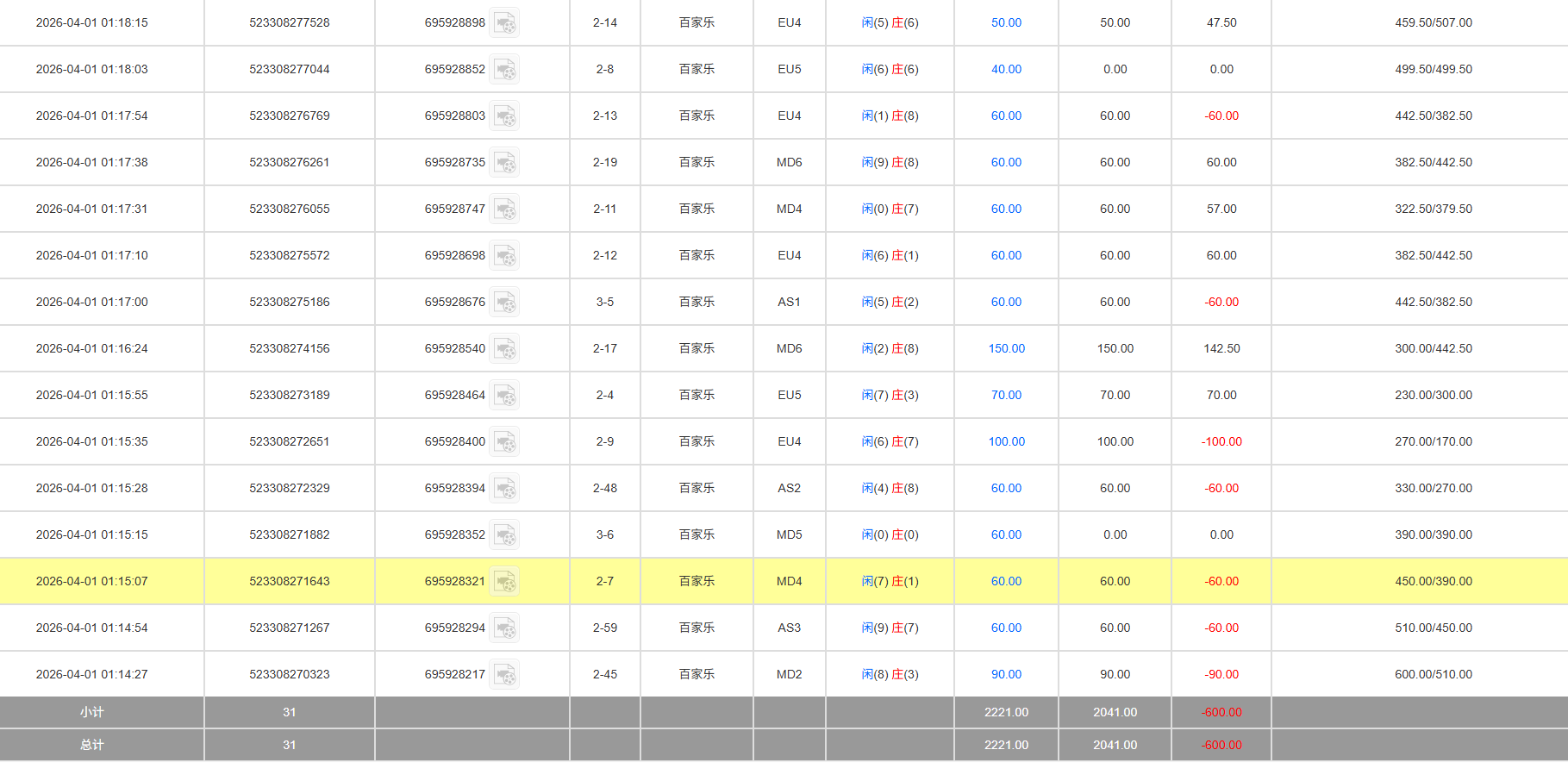View replay video for round 695928217
Viewport: 1568px width, 781px height.
coord(505,675)
